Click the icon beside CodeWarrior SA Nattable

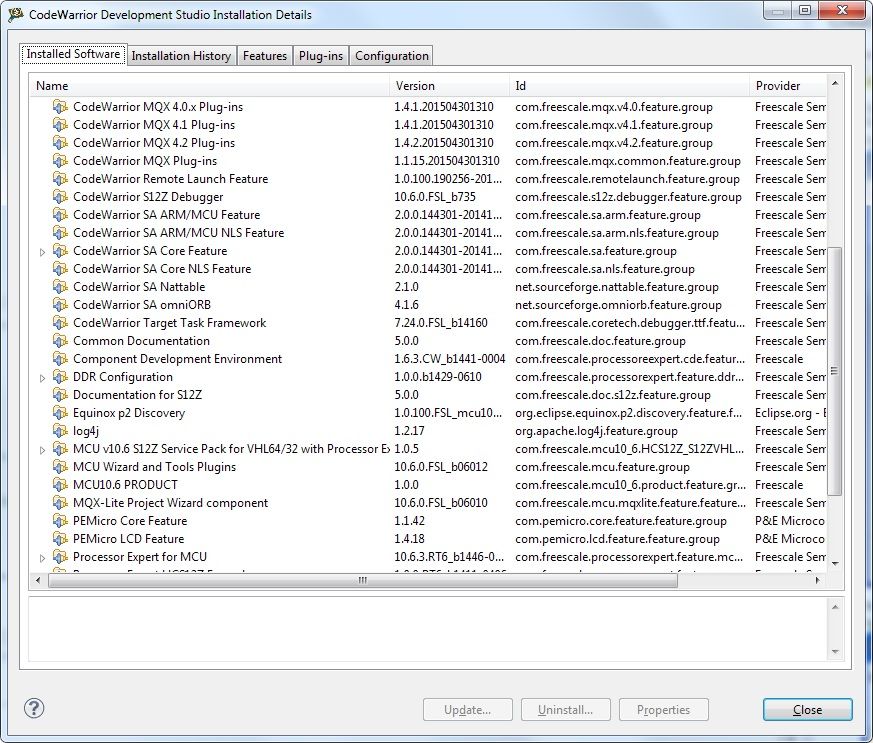coord(60,287)
